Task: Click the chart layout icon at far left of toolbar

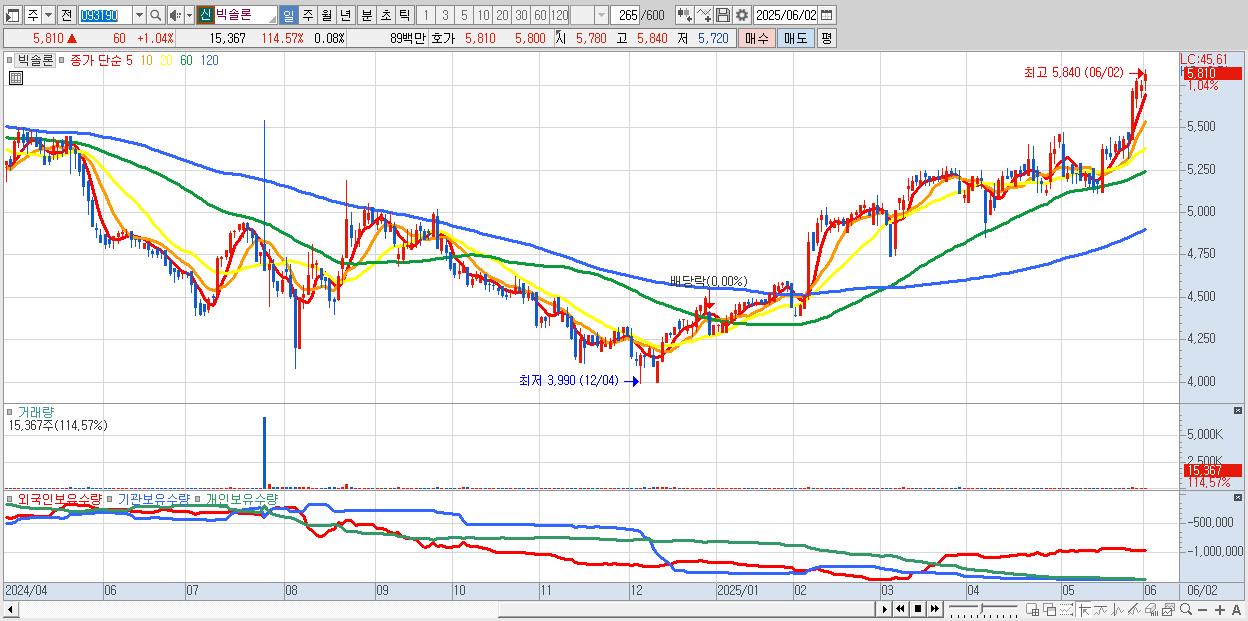Action: click(x=12, y=15)
